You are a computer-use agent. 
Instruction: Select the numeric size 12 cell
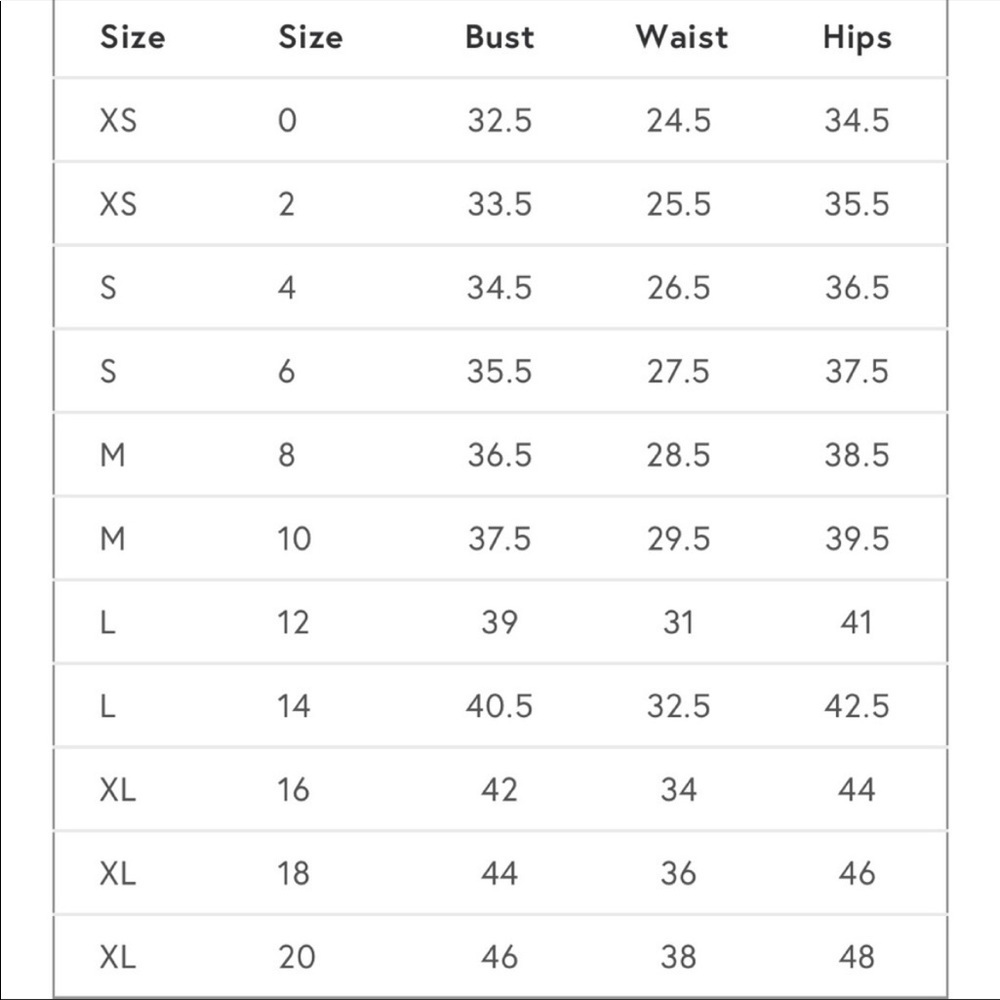(293, 622)
